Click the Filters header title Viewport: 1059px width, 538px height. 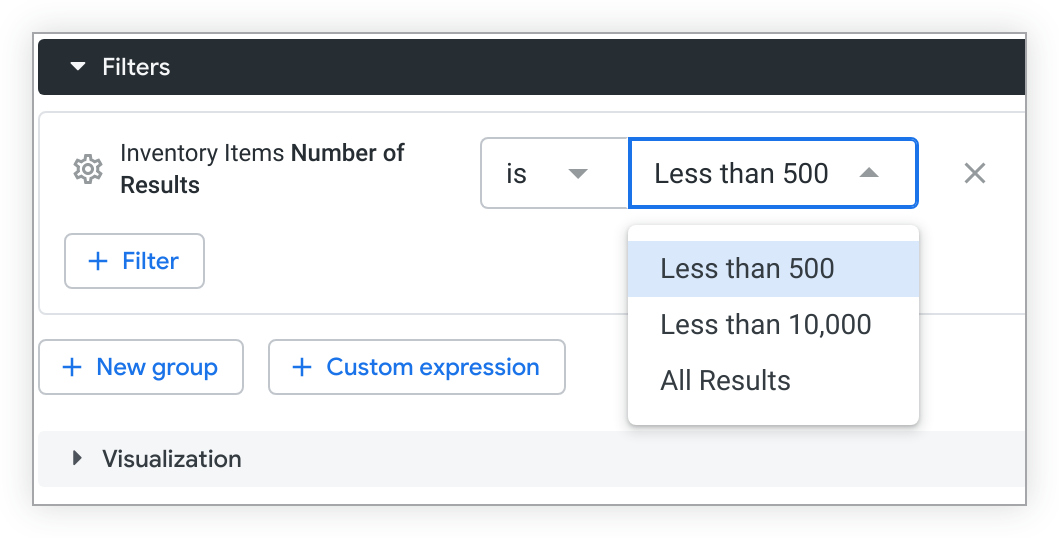[136, 67]
